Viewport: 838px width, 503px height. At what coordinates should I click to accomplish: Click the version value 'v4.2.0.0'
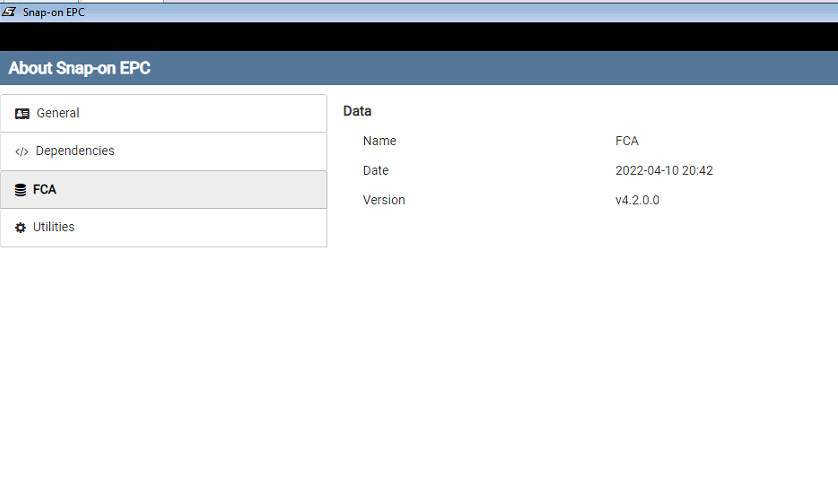coord(637,200)
